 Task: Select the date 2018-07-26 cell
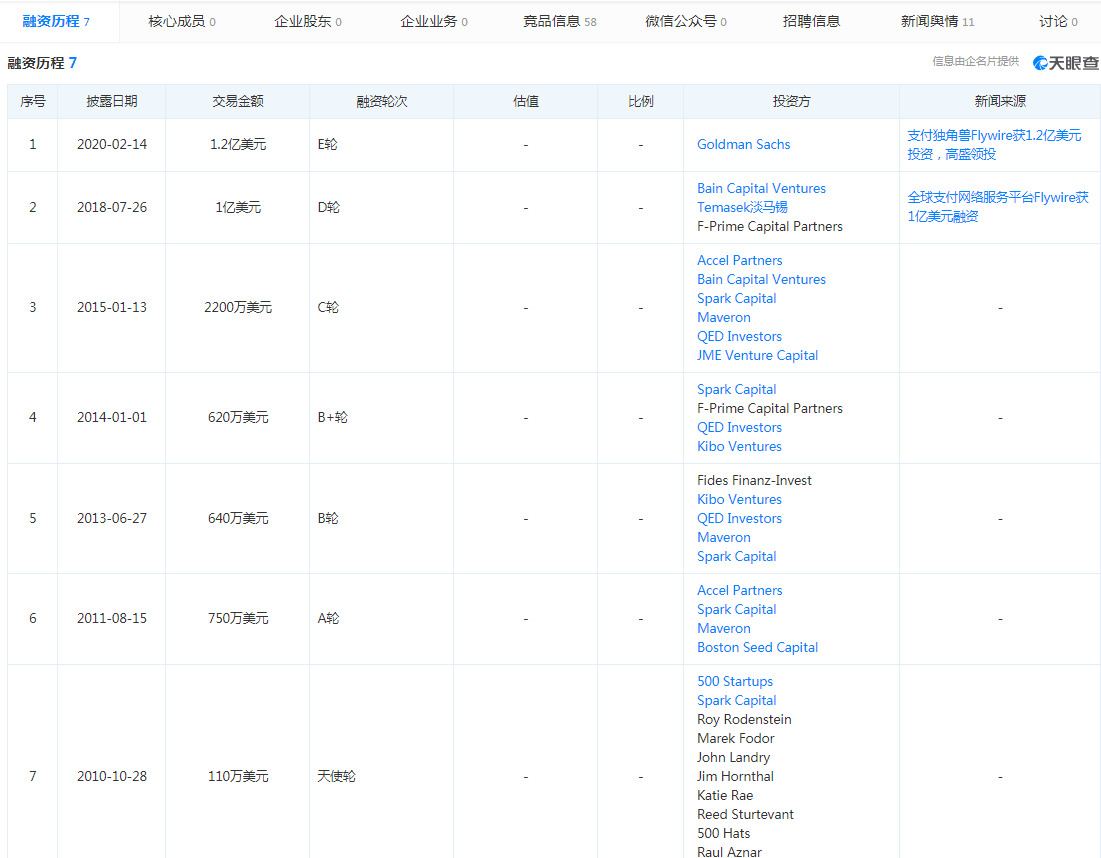coord(112,208)
